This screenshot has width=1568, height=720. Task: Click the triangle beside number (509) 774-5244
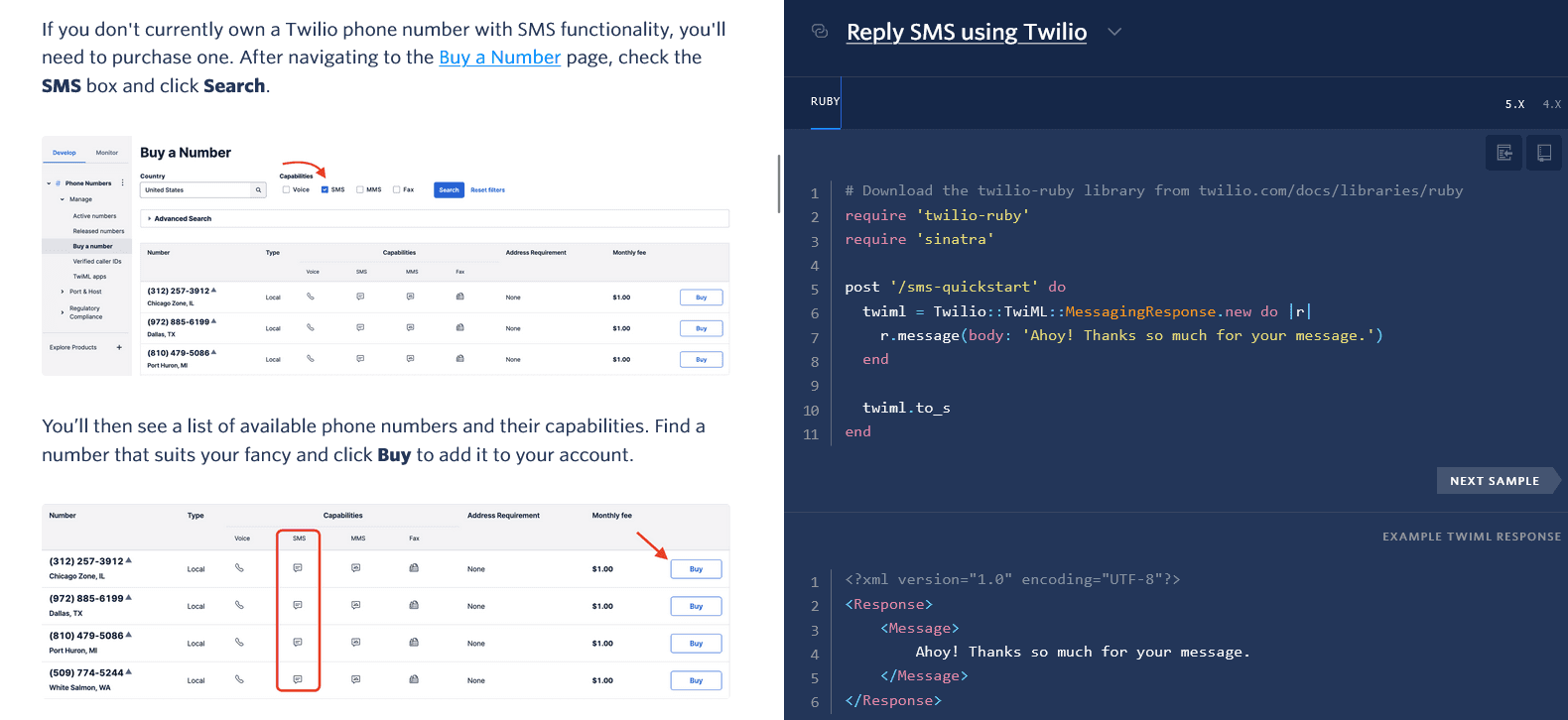coord(129,671)
